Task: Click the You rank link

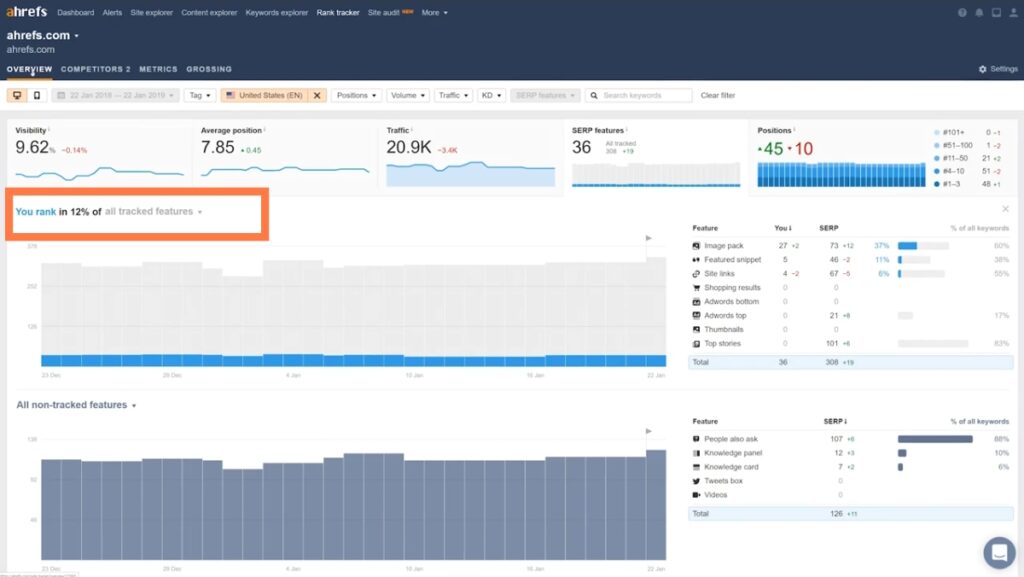Action: (36, 211)
